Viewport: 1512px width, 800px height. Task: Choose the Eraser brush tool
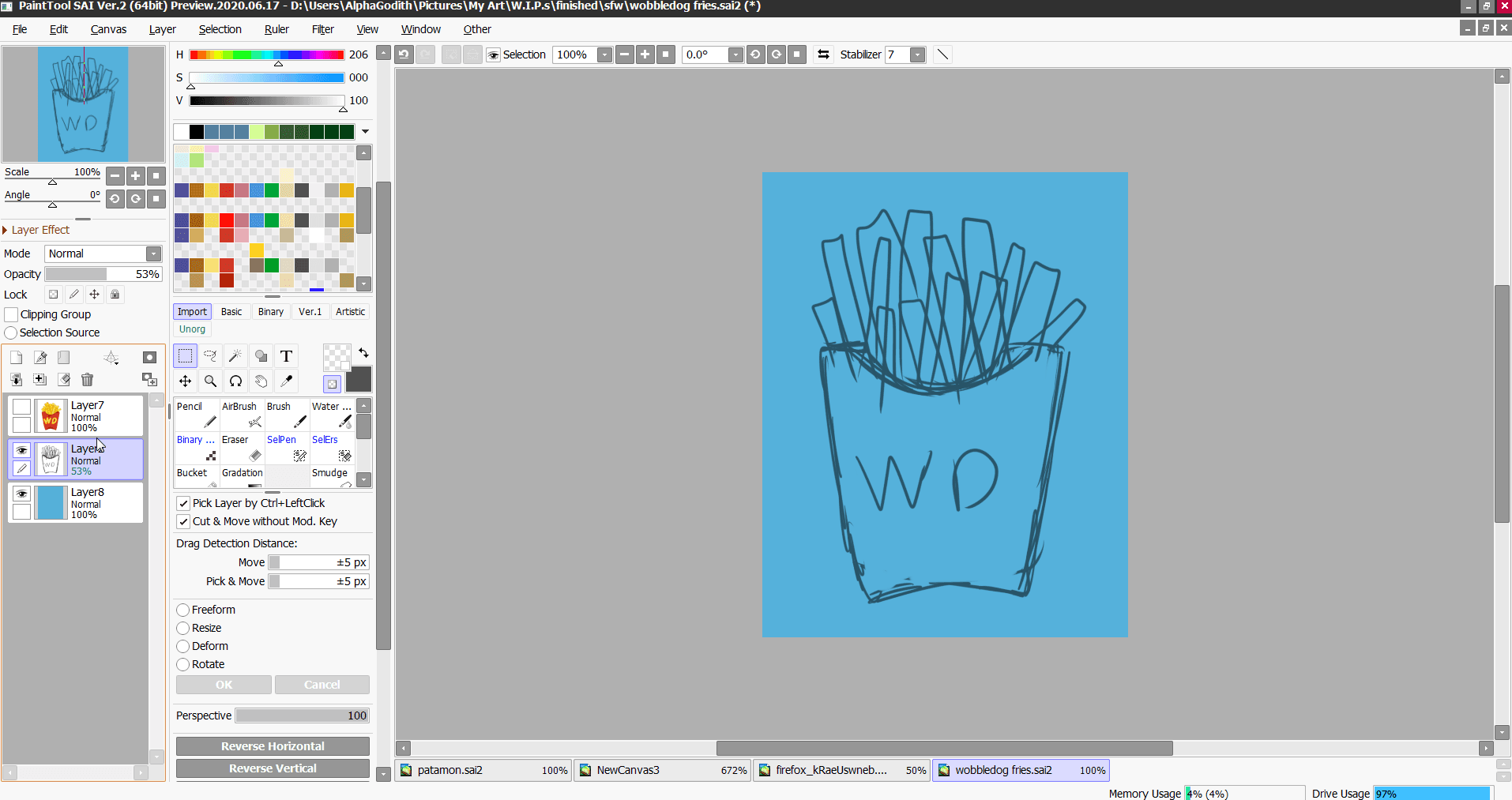[x=242, y=448]
